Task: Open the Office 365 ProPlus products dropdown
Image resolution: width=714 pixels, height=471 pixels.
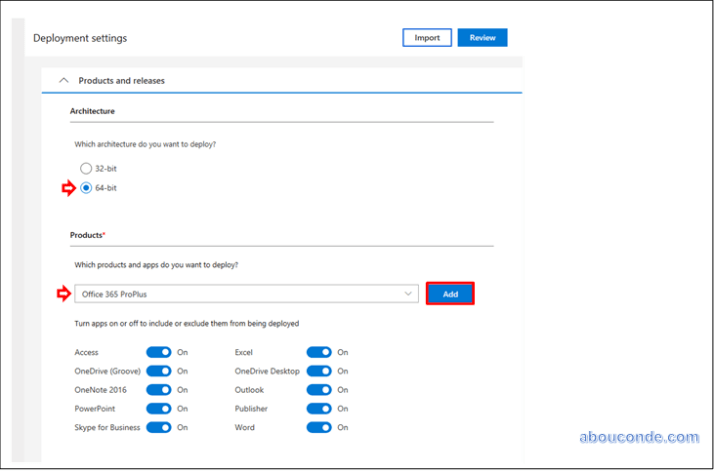Action: [x=245, y=294]
